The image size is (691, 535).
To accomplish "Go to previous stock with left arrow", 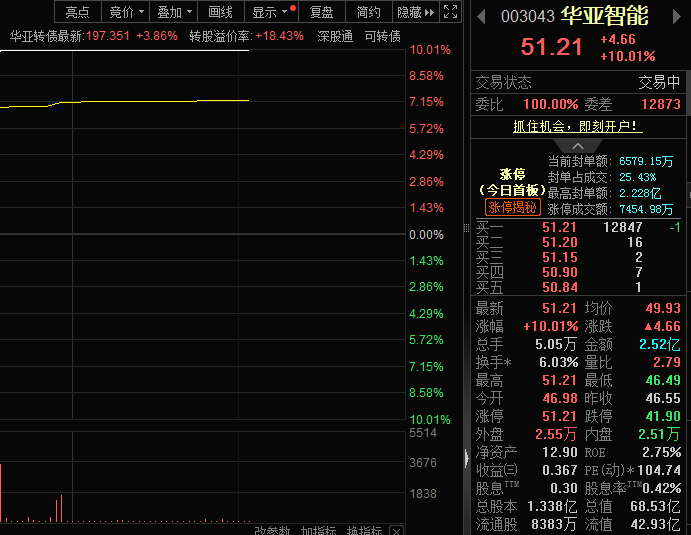I will [481, 17].
